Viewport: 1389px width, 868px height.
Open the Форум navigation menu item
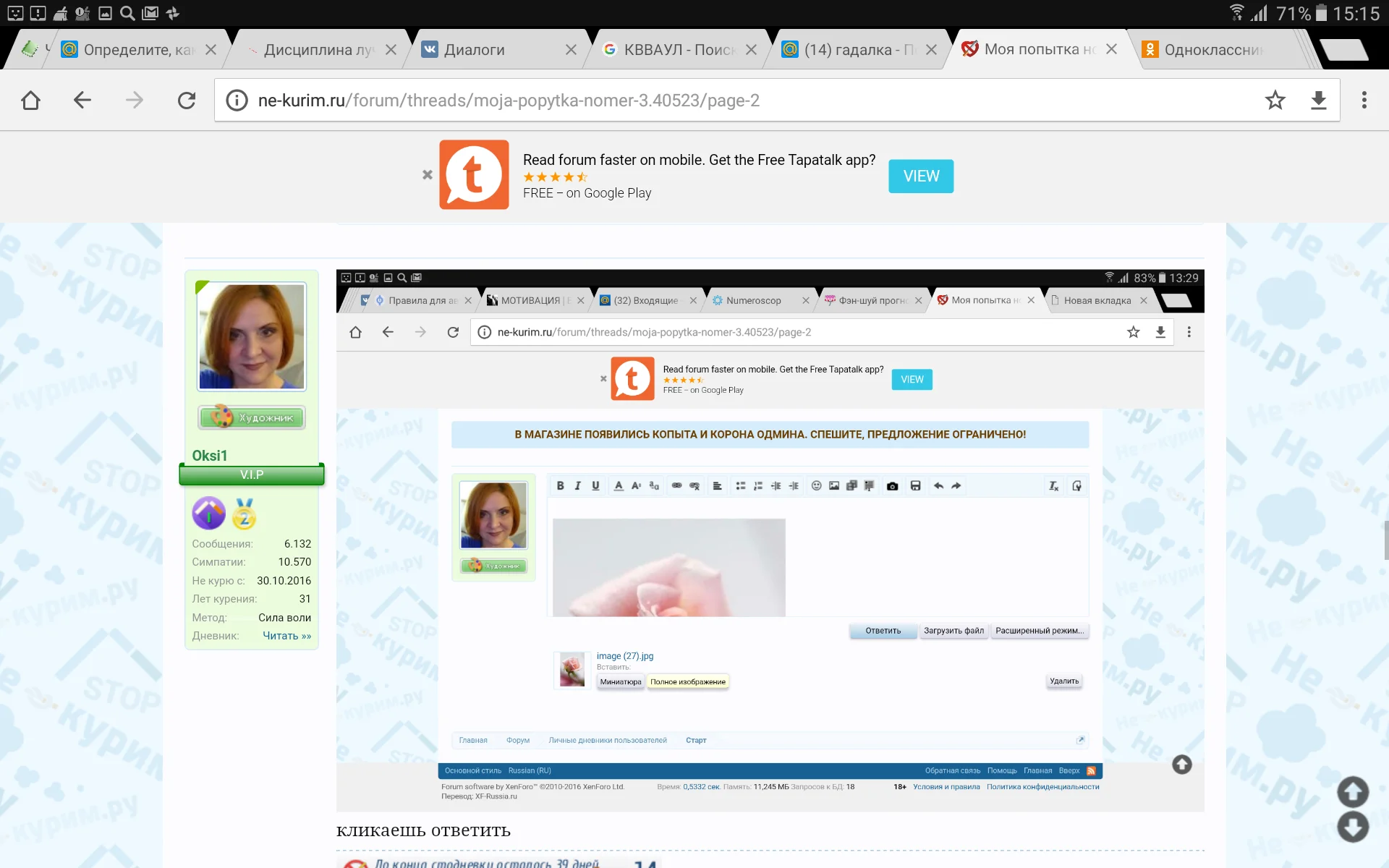coord(518,740)
